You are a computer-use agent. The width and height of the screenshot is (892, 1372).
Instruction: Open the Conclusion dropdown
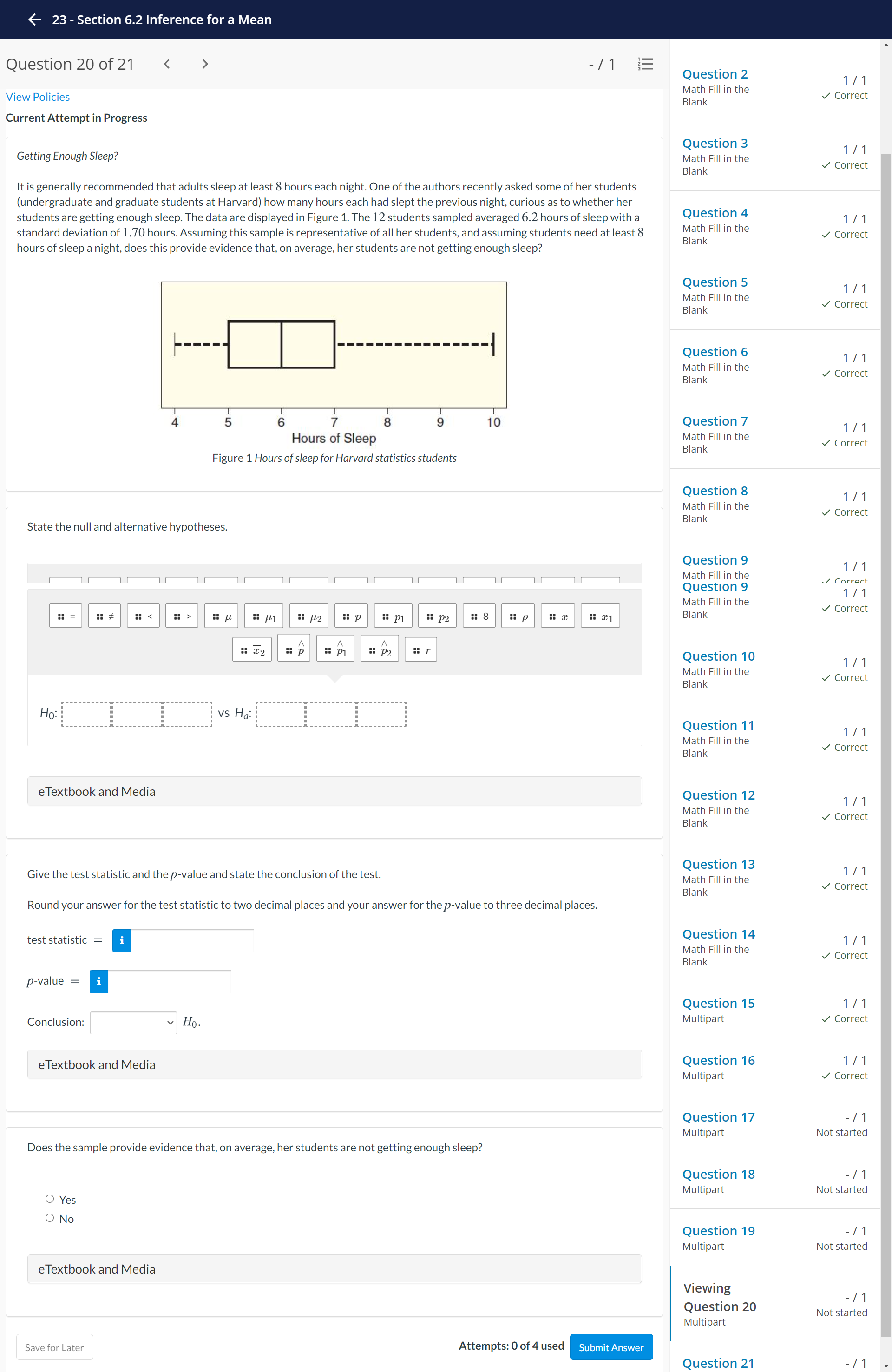[133, 1022]
